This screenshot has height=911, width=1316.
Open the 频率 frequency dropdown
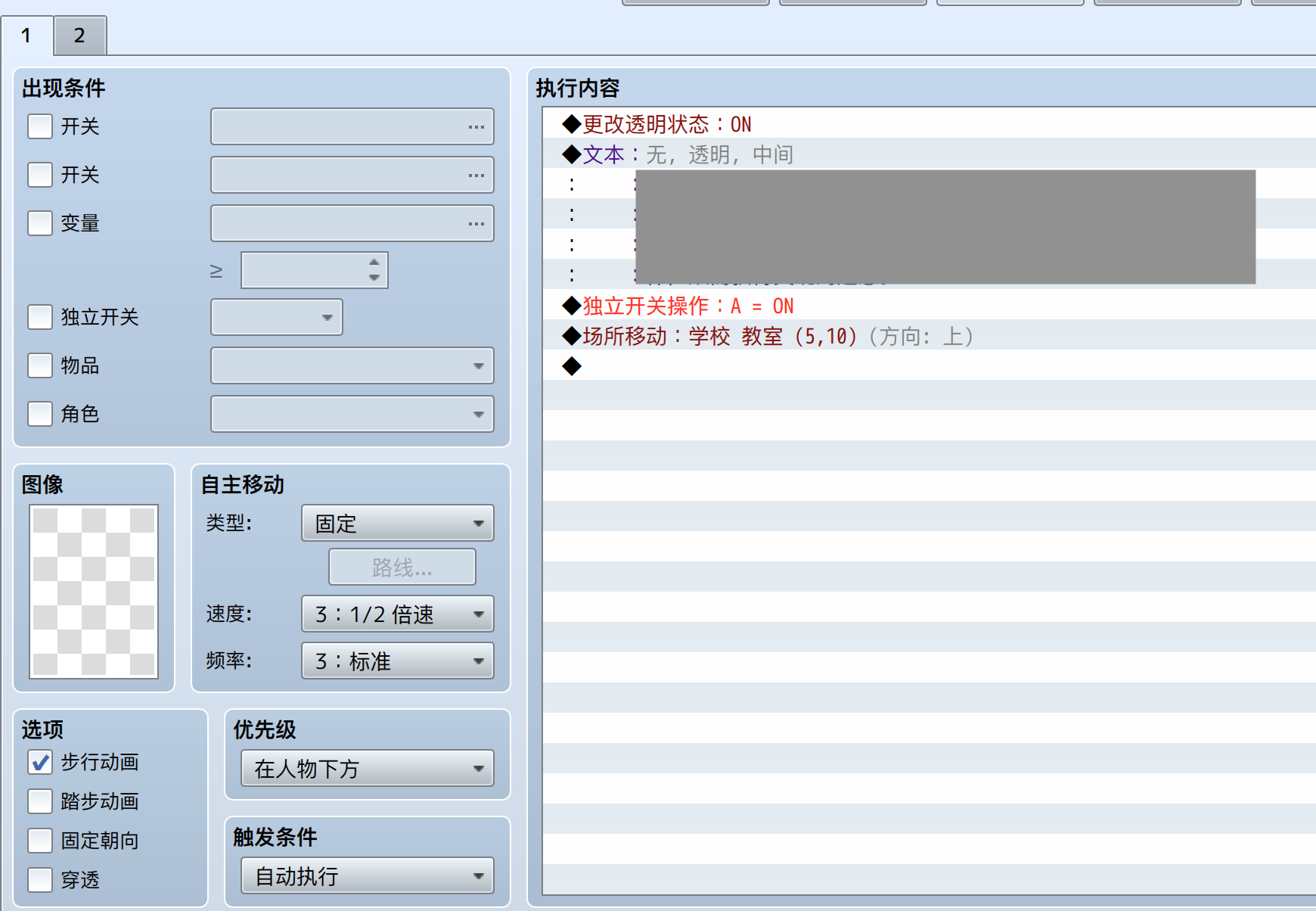pos(398,661)
